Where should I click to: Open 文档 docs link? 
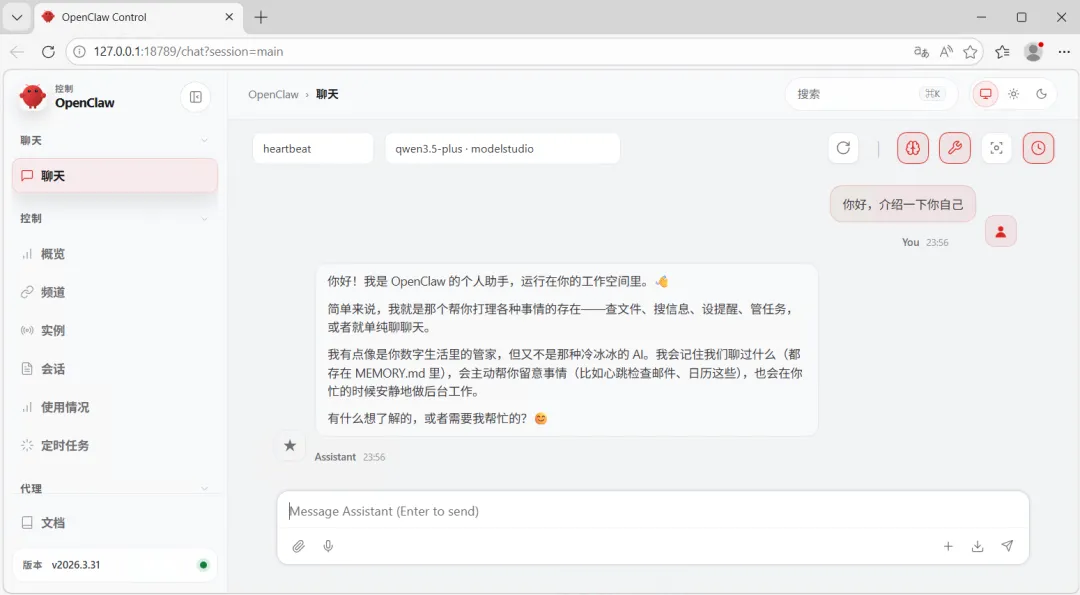(115, 523)
